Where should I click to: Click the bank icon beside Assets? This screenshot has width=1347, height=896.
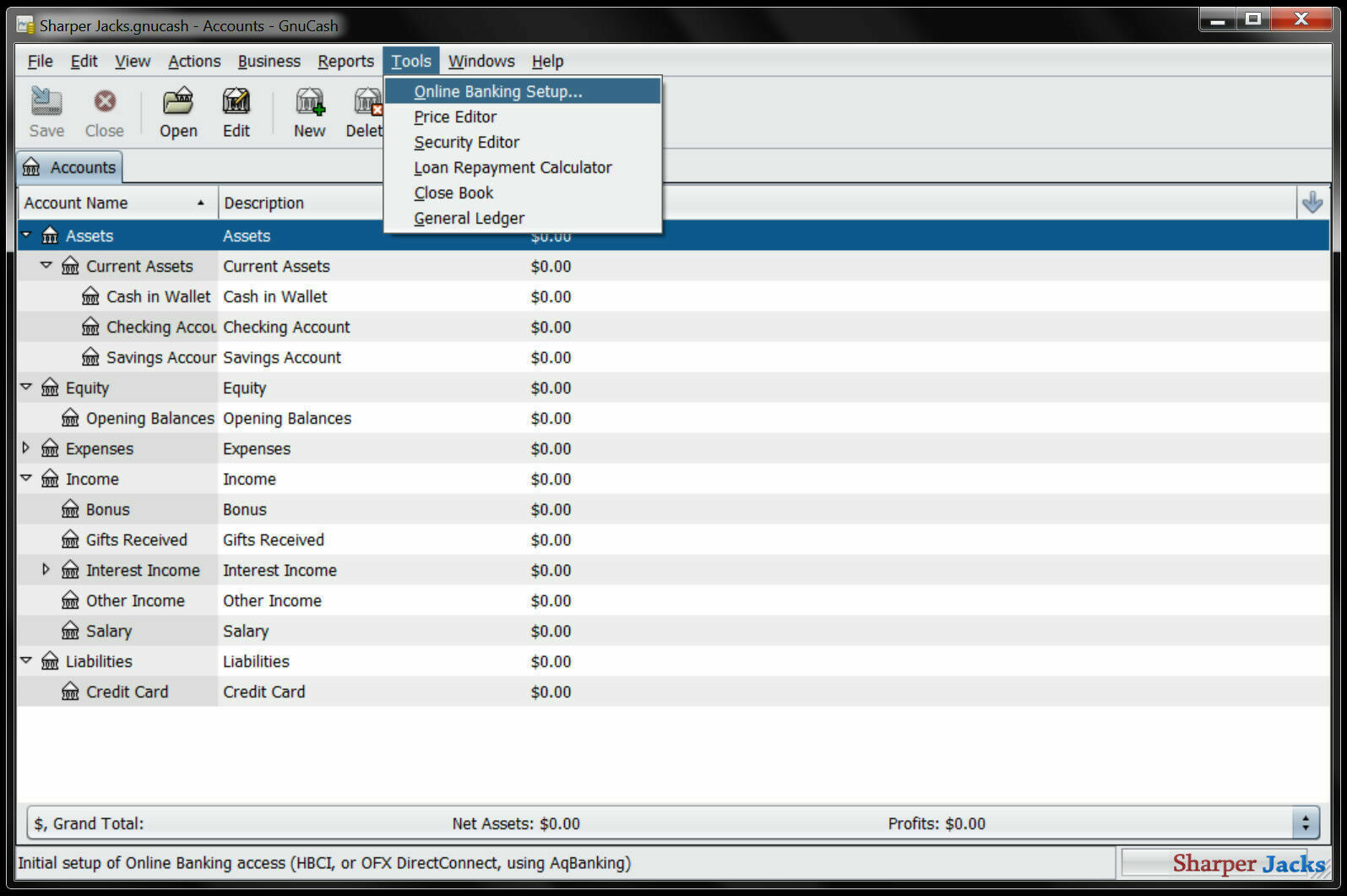50,236
